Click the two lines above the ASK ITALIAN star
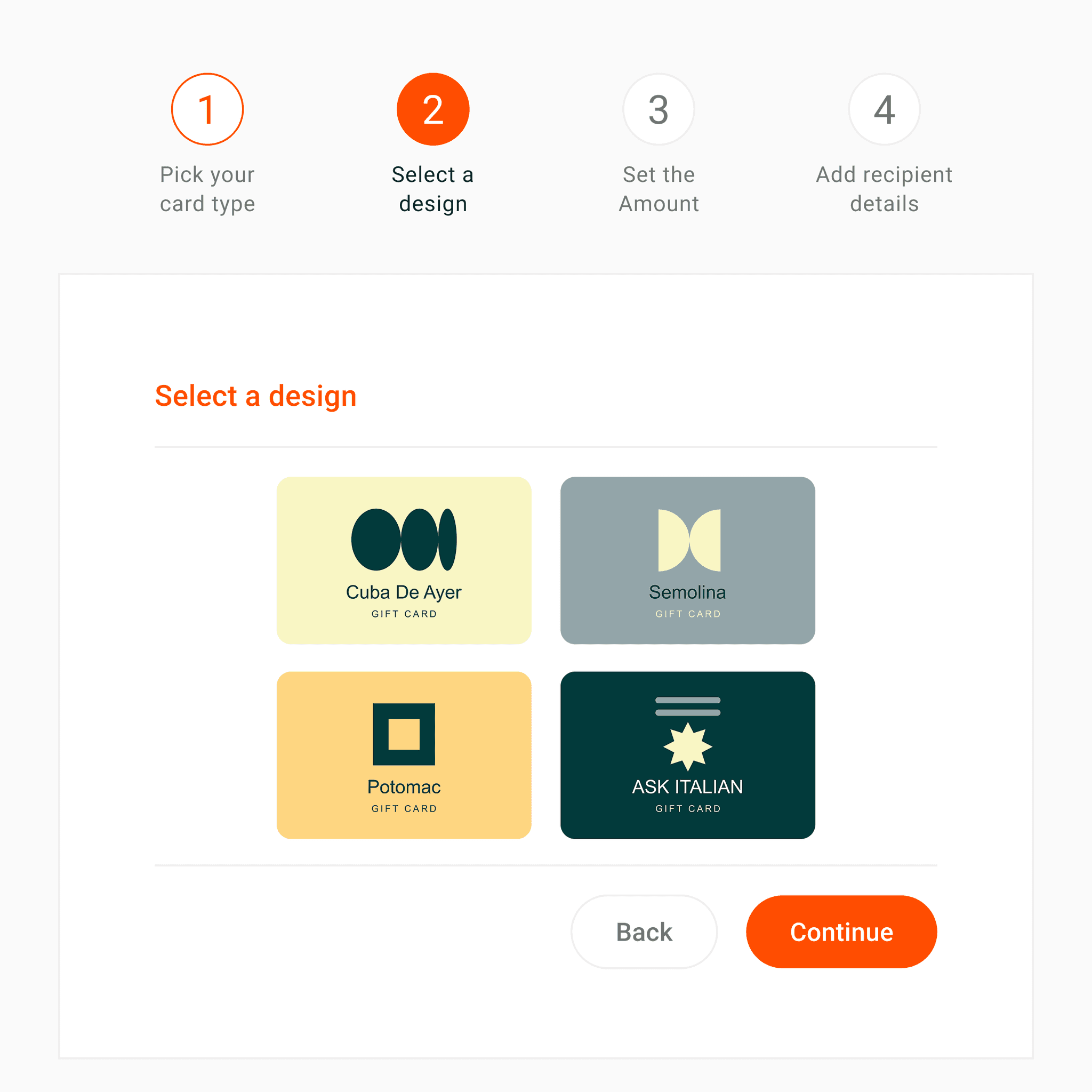This screenshot has width=1092, height=1092. coord(688,706)
